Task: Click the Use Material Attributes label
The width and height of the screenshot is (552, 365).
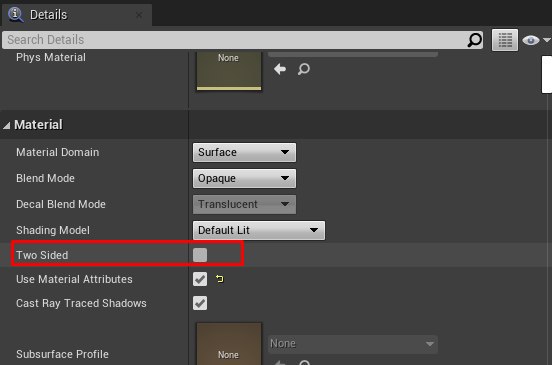Action: pos(74,279)
